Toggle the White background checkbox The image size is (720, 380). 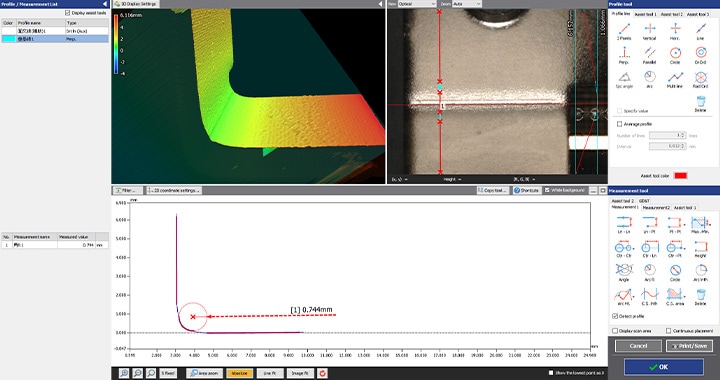[547, 190]
